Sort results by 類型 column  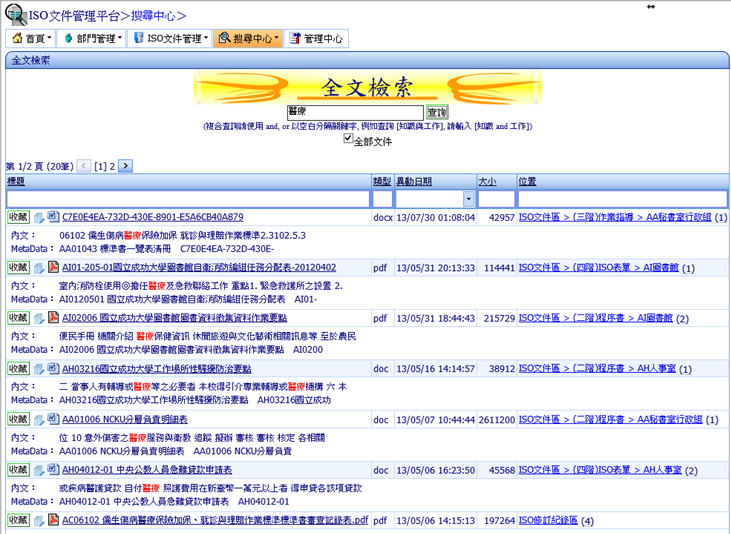tap(382, 181)
